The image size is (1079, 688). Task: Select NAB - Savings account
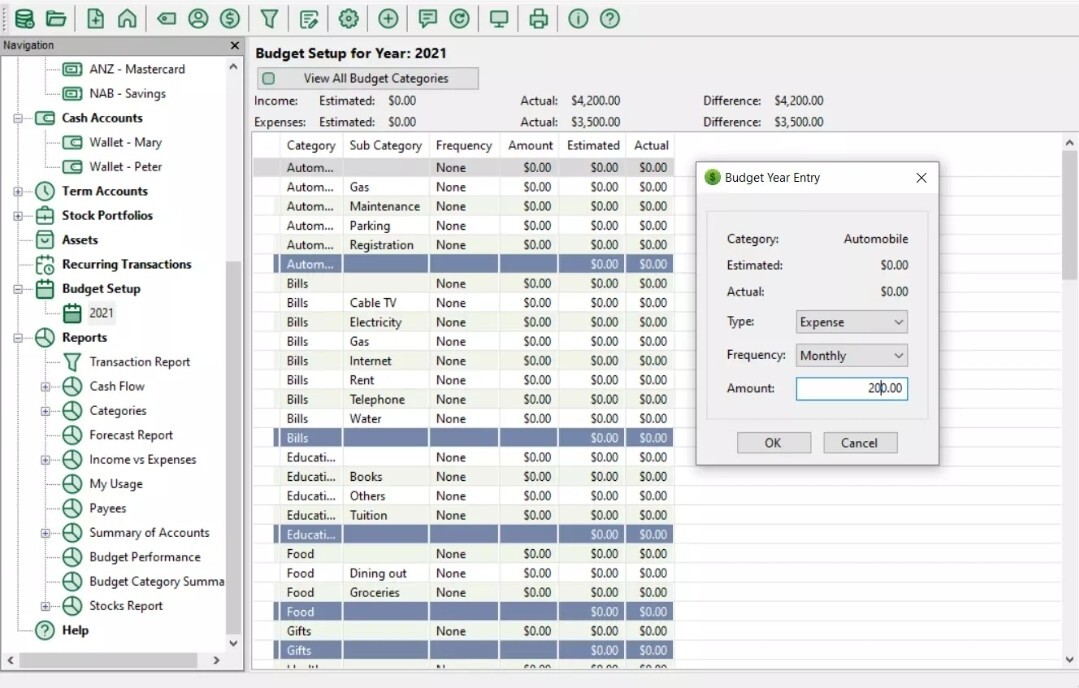(127, 94)
